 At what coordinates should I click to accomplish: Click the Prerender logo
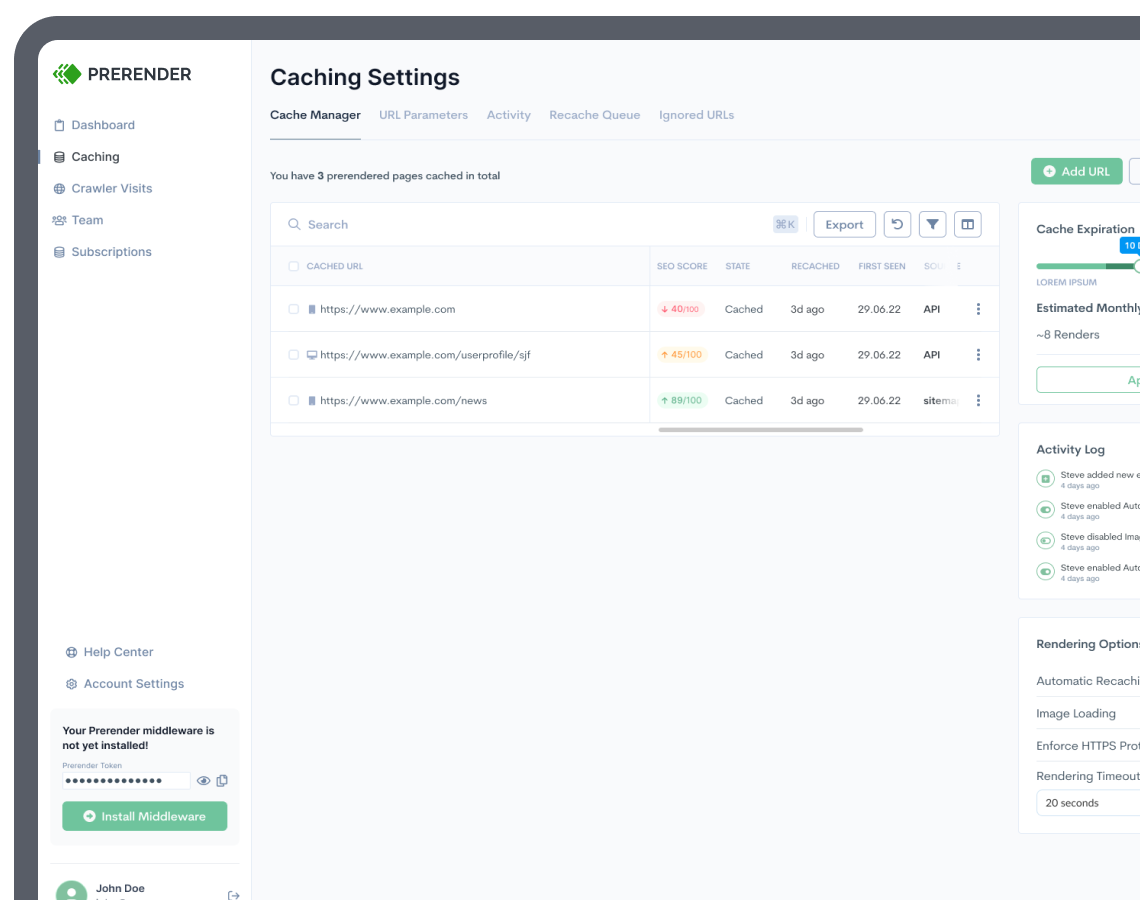(x=122, y=74)
